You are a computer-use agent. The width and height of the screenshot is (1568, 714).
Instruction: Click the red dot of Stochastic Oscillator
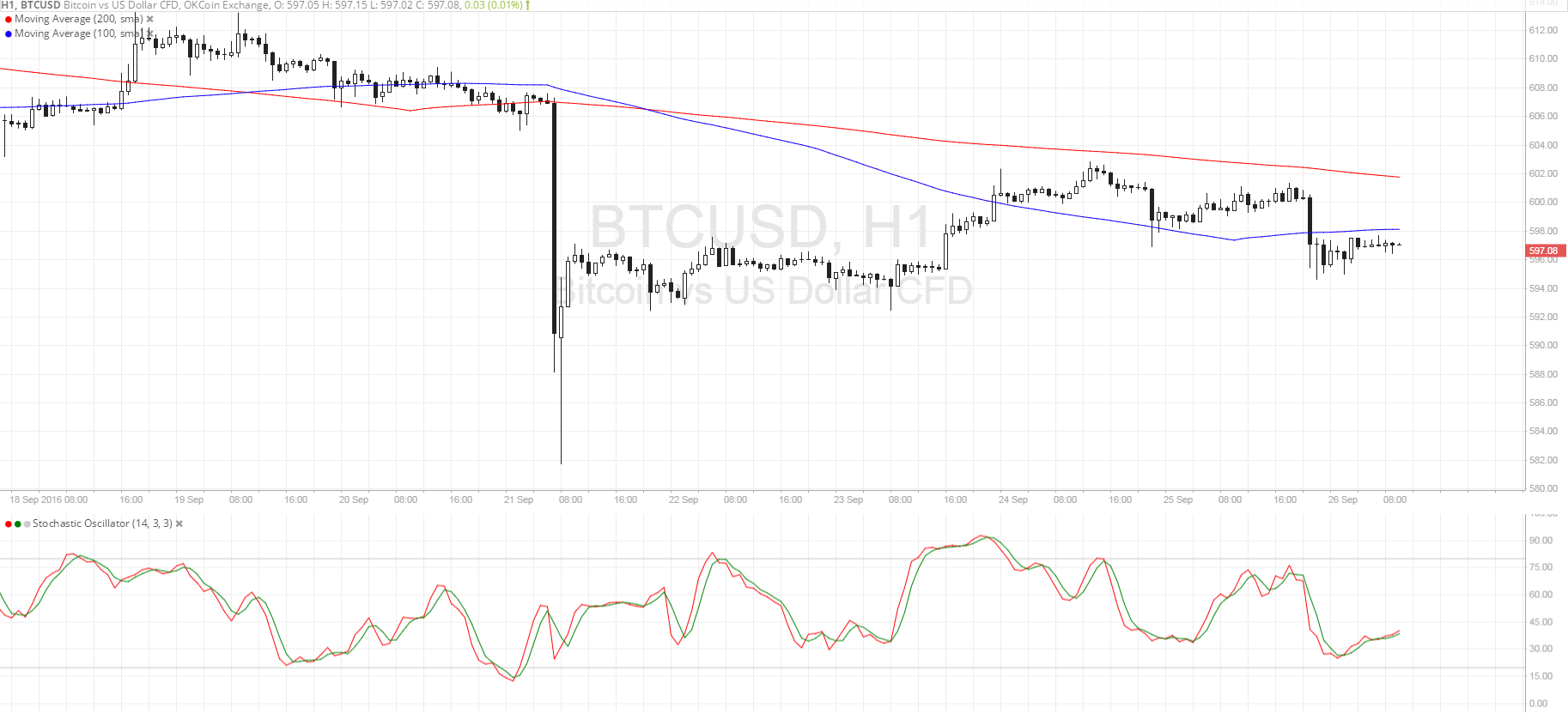9,523
